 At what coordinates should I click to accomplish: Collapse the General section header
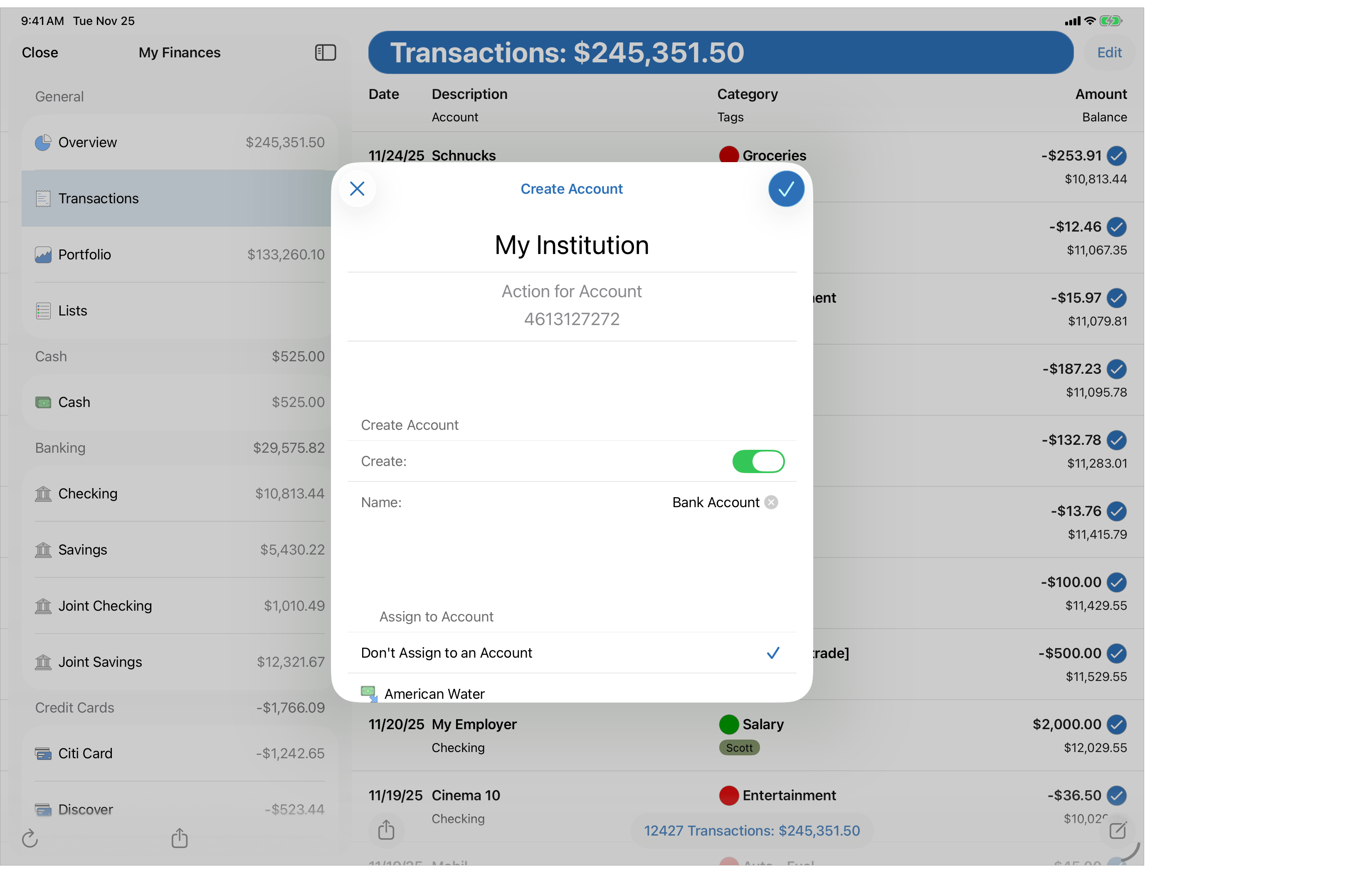point(59,96)
